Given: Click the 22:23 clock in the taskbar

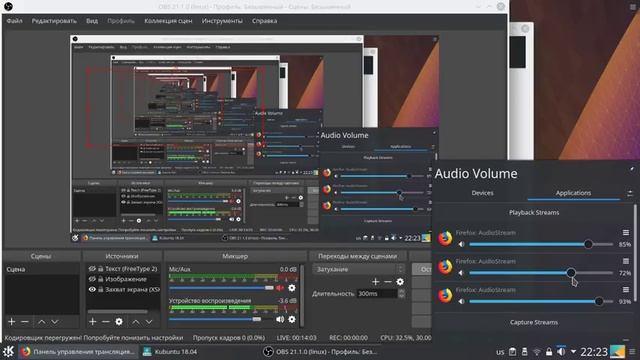Looking at the screenshot, I should 594,352.
